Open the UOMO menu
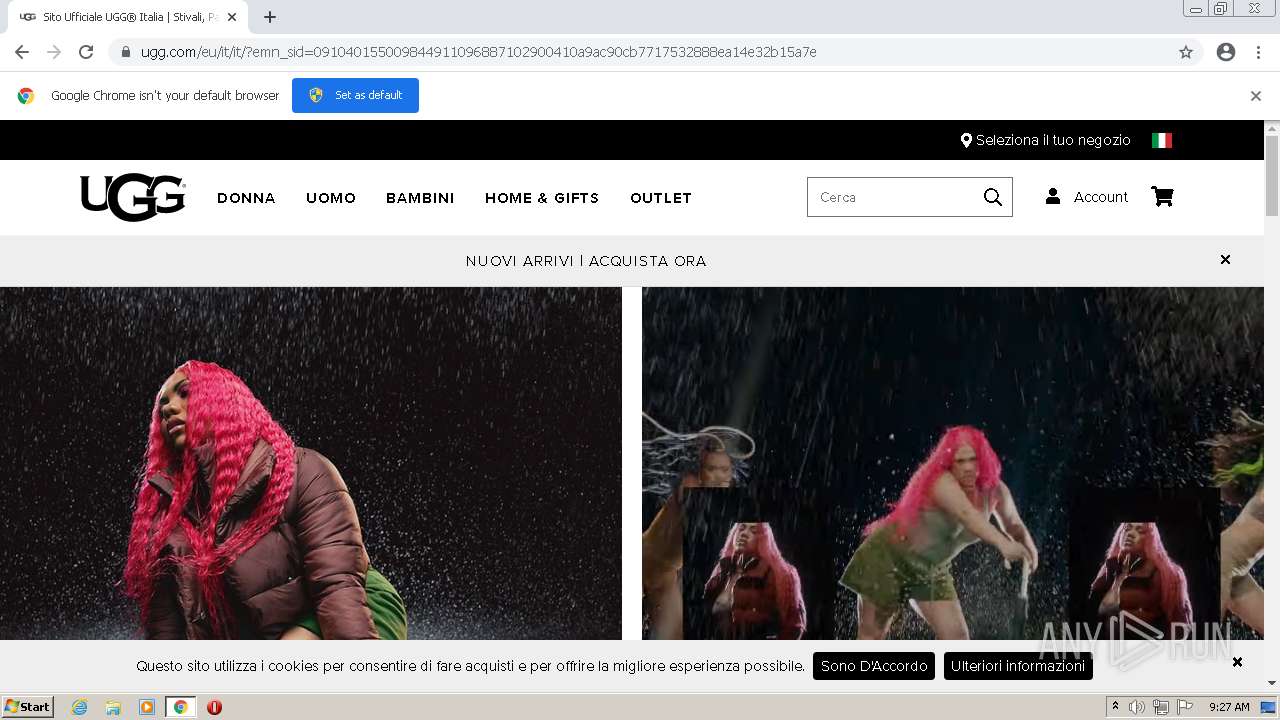This screenshot has width=1280, height=720. point(331,198)
